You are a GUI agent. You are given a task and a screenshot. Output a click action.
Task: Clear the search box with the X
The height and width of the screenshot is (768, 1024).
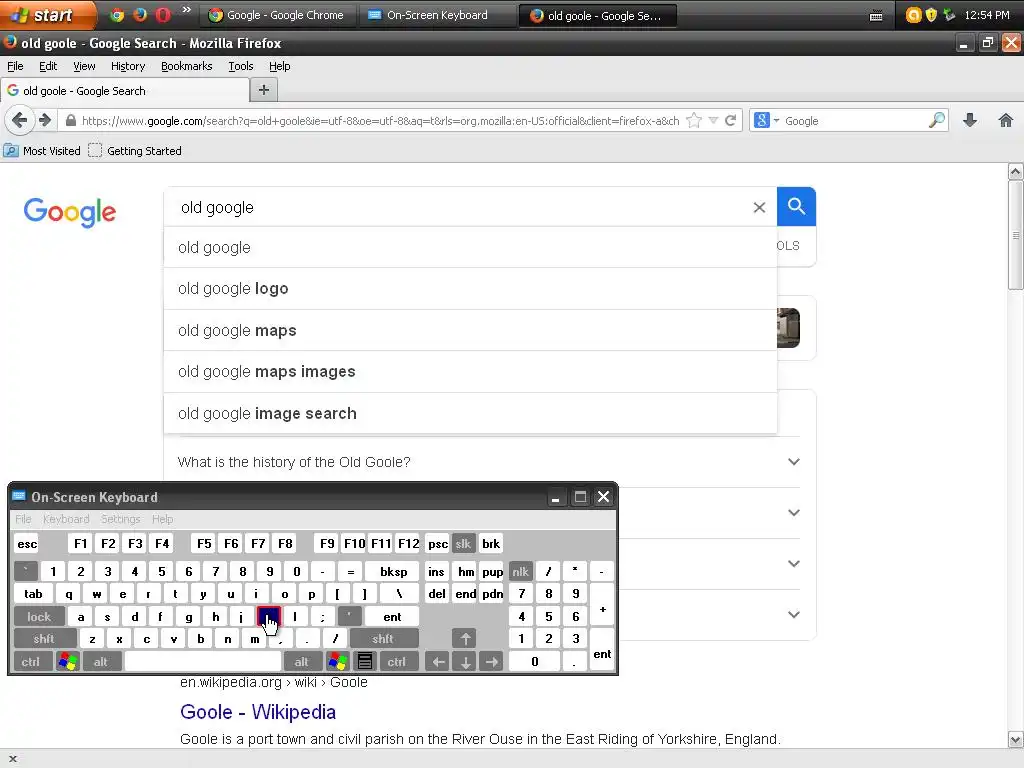coord(759,208)
